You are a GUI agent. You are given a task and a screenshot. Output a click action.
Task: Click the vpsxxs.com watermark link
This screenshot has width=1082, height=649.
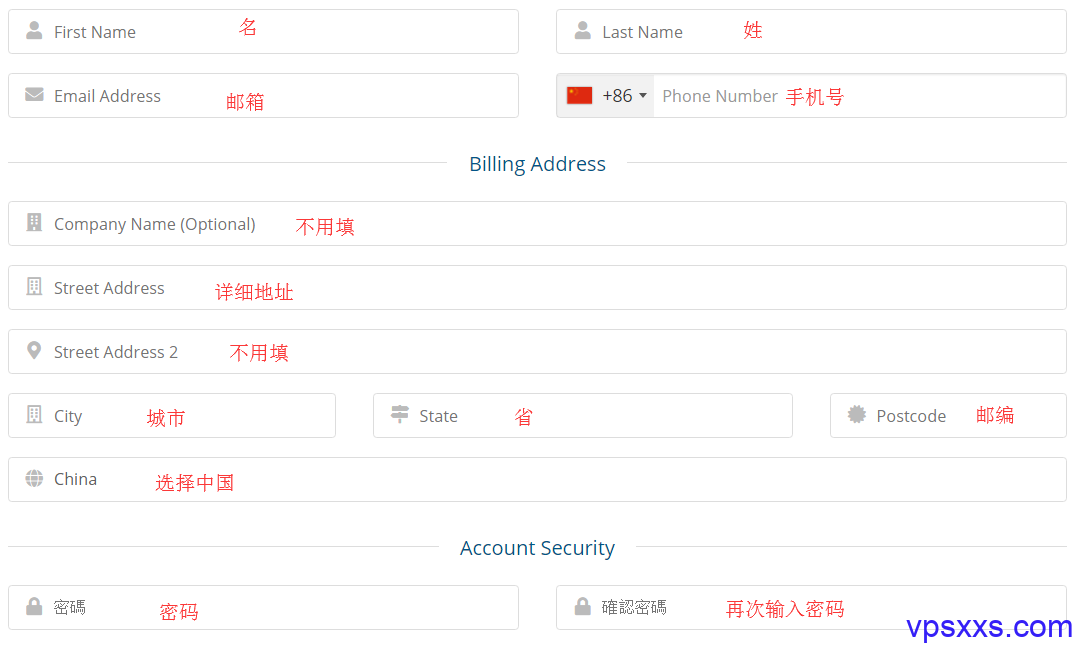tap(989, 627)
